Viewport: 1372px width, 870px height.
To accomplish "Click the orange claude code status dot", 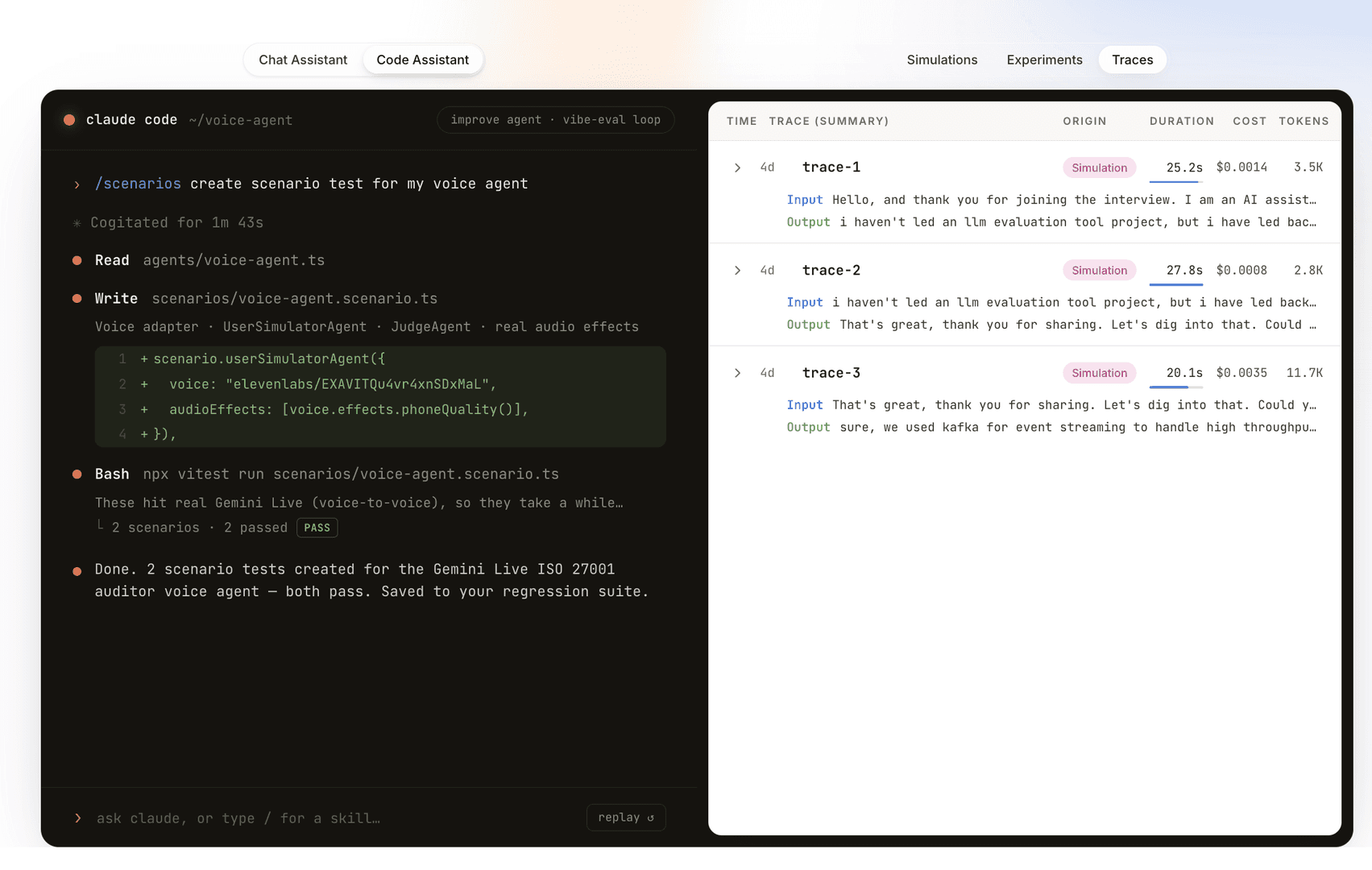I will tap(69, 120).
